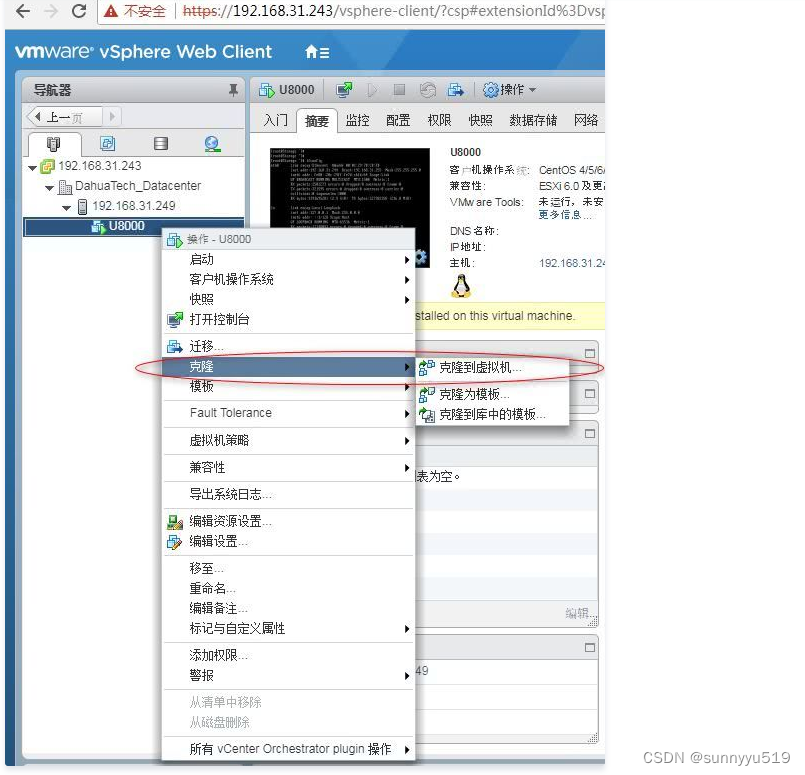Click the 上一页 back button
Image resolution: width=805 pixels, height=775 pixels.
click(65, 118)
